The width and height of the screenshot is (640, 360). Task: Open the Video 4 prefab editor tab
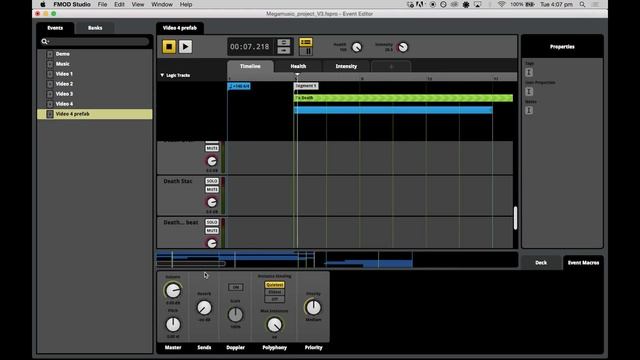[180, 28]
